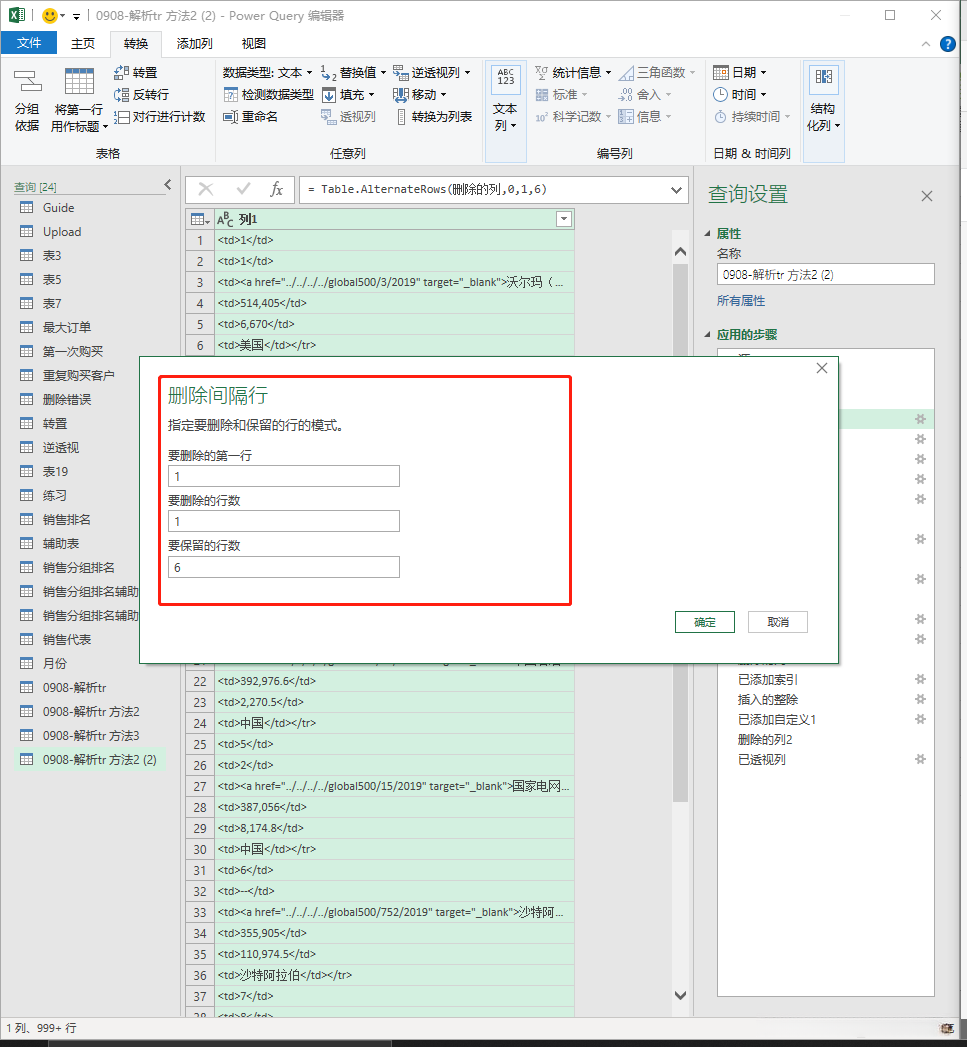Image resolution: width=967 pixels, height=1047 pixels.
Task: Open quick access toolbar customize arrow
Action: (x=75, y=16)
